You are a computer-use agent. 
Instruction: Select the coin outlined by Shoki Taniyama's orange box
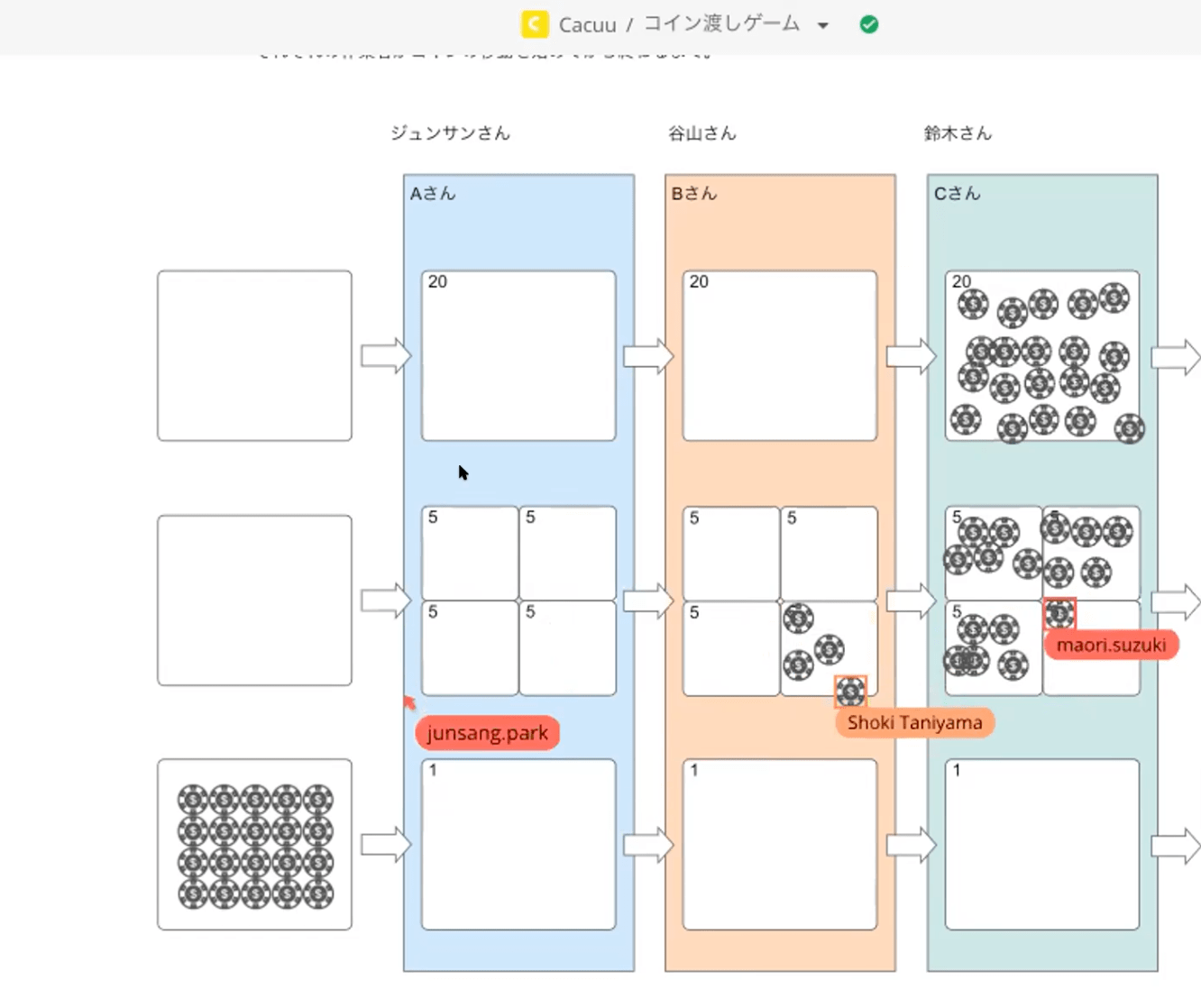coord(850,692)
